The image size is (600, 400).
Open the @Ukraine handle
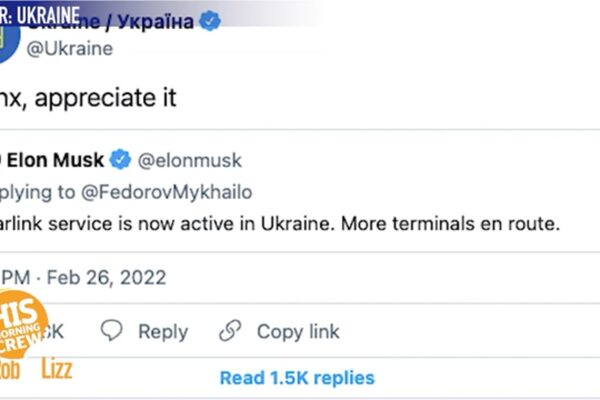pos(70,49)
